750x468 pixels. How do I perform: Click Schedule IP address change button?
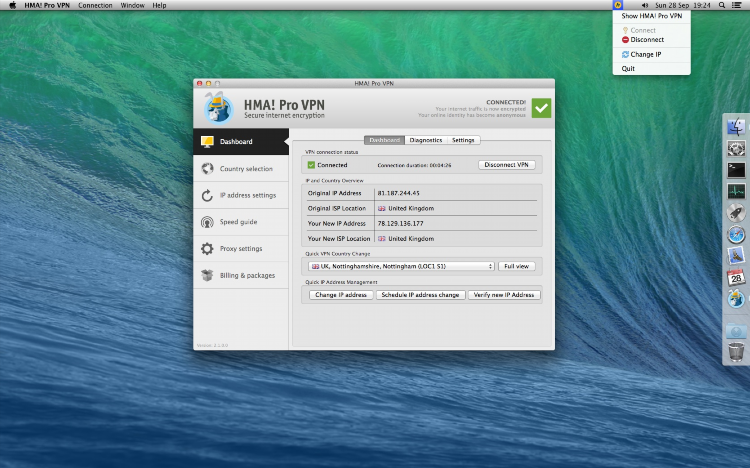(x=420, y=295)
